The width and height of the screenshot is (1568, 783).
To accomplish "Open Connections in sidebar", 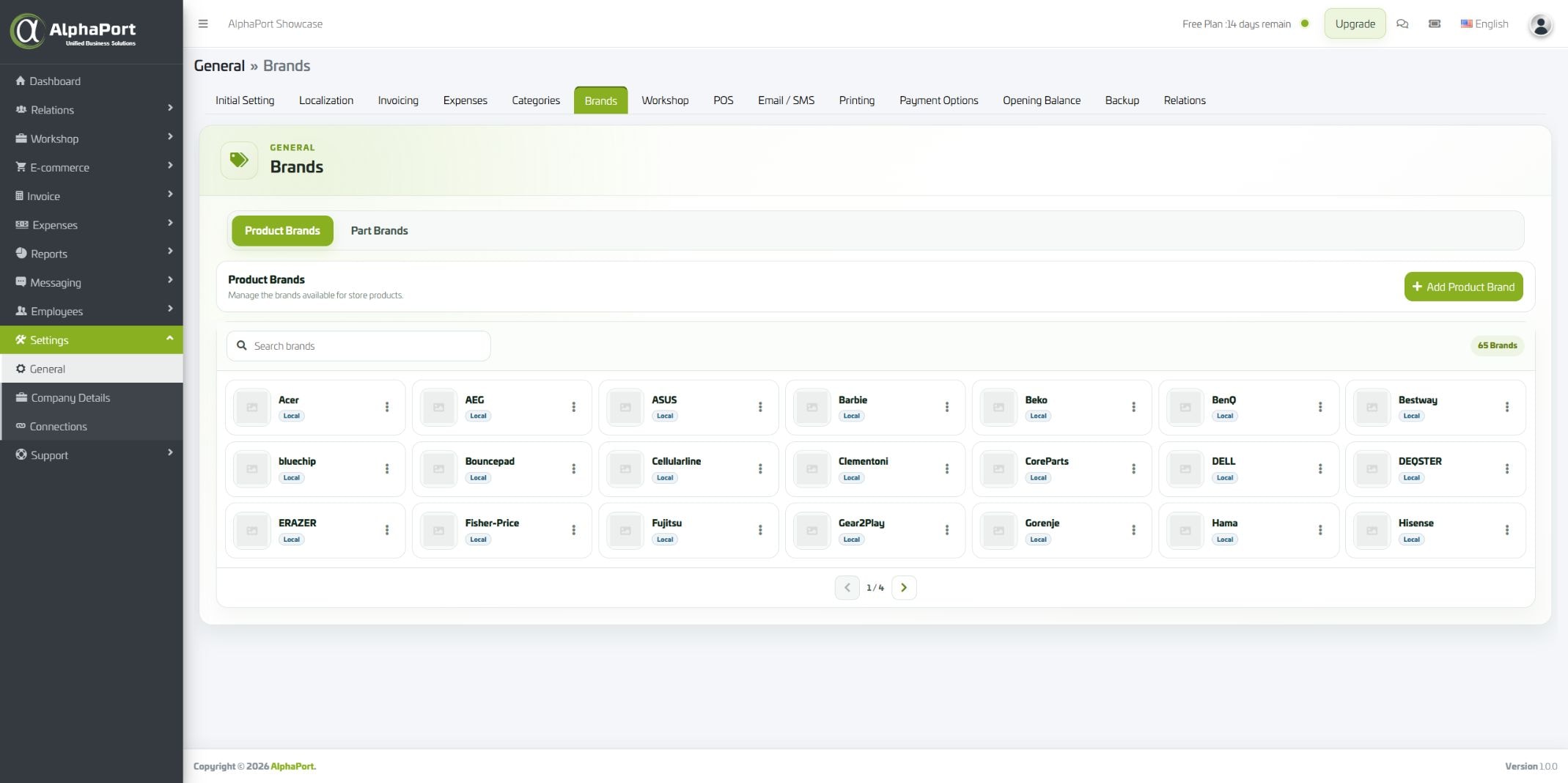I will click(x=92, y=427).
